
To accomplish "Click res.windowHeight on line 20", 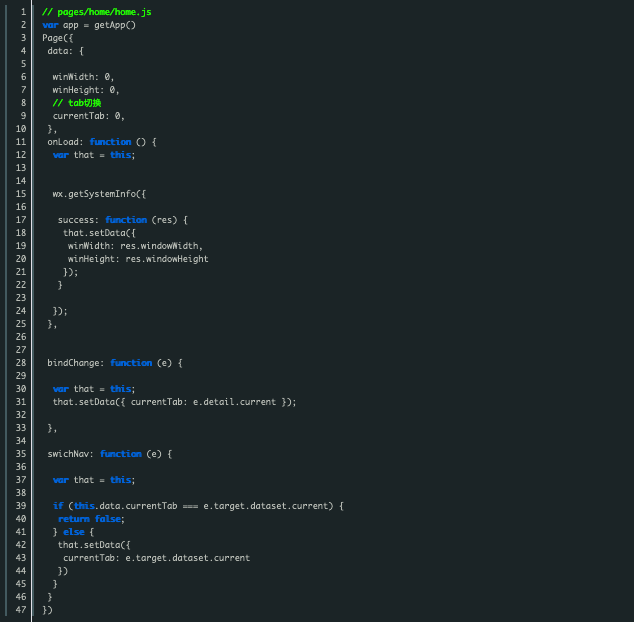I will click(167, 259).
